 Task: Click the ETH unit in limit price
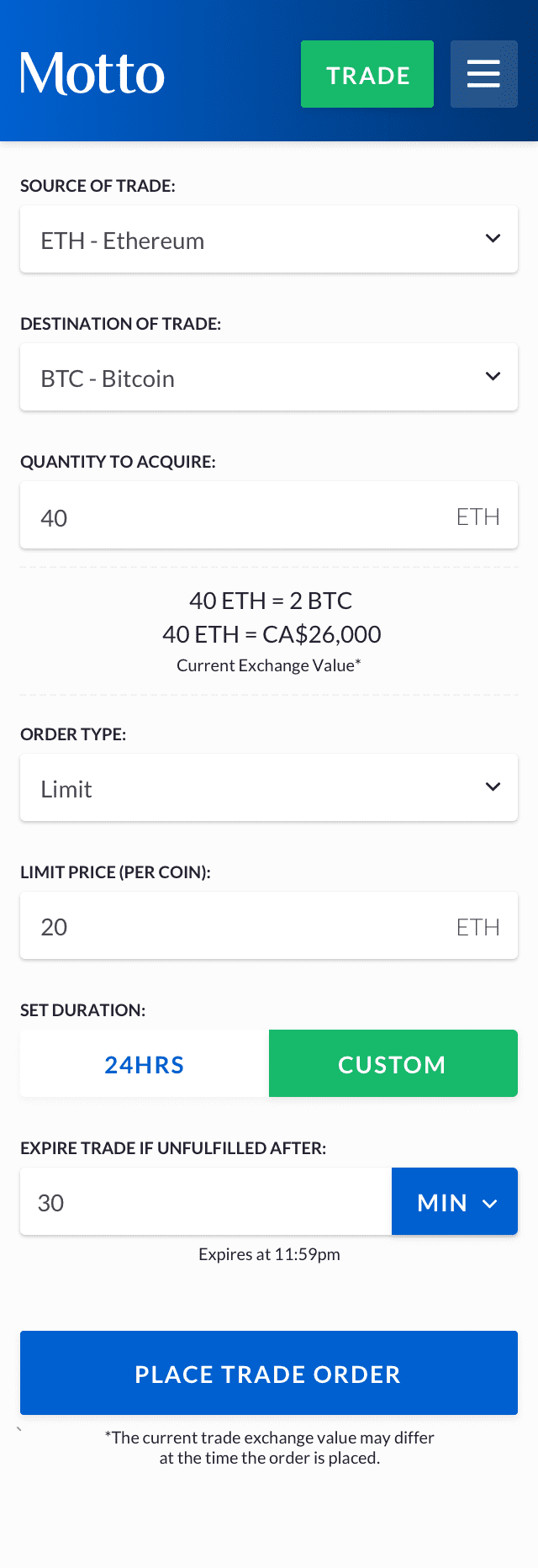tap(477, 927)
